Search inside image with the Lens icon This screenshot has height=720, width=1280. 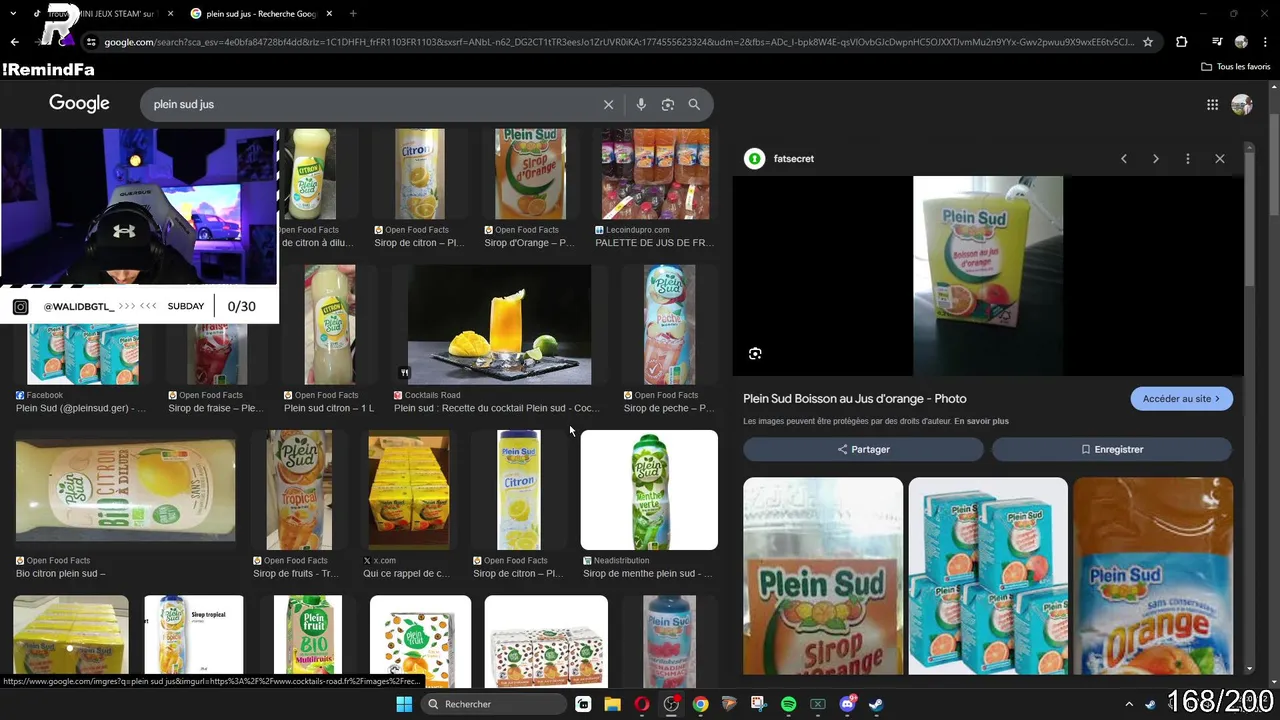click(x=755, y=353)
